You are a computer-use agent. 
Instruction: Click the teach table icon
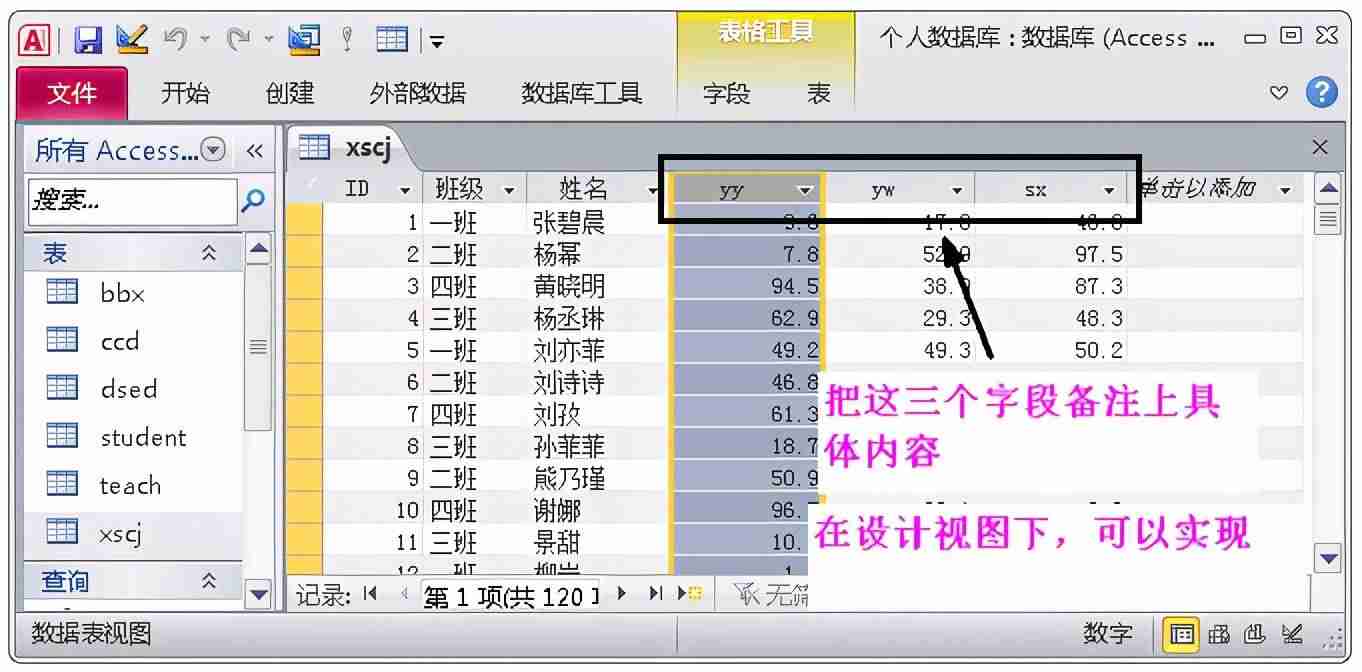tap(62, 484)
